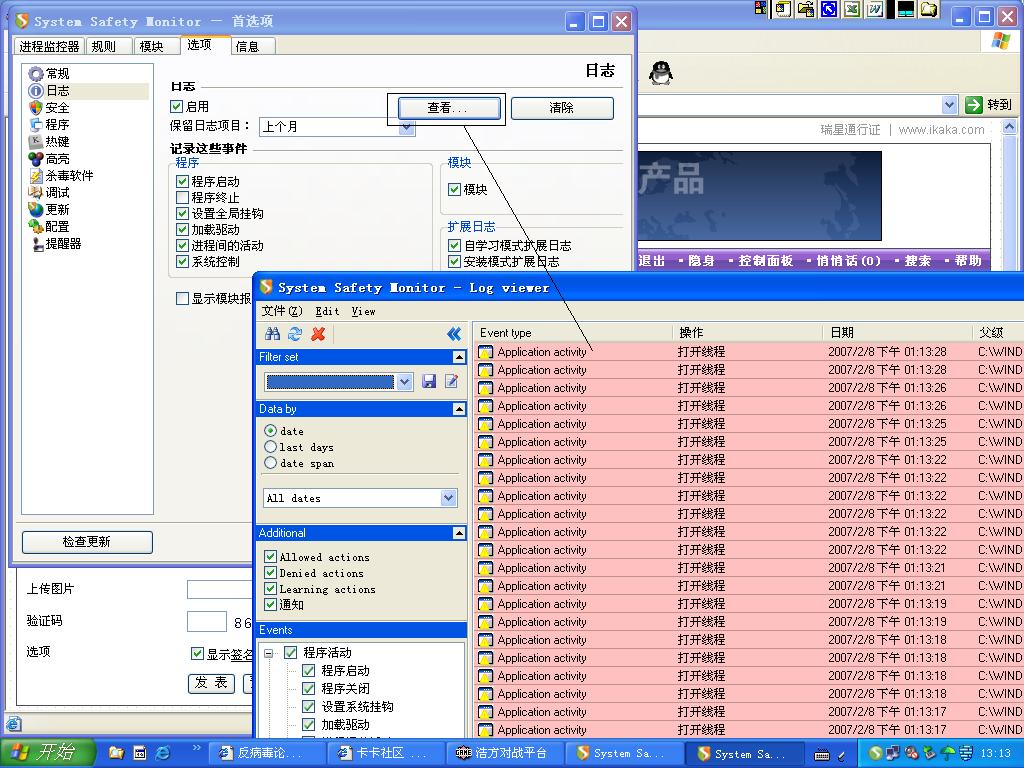The image size is (1024, 768).
Task: Enable the 程序终止 checkbox
Action: coord(182,197)
